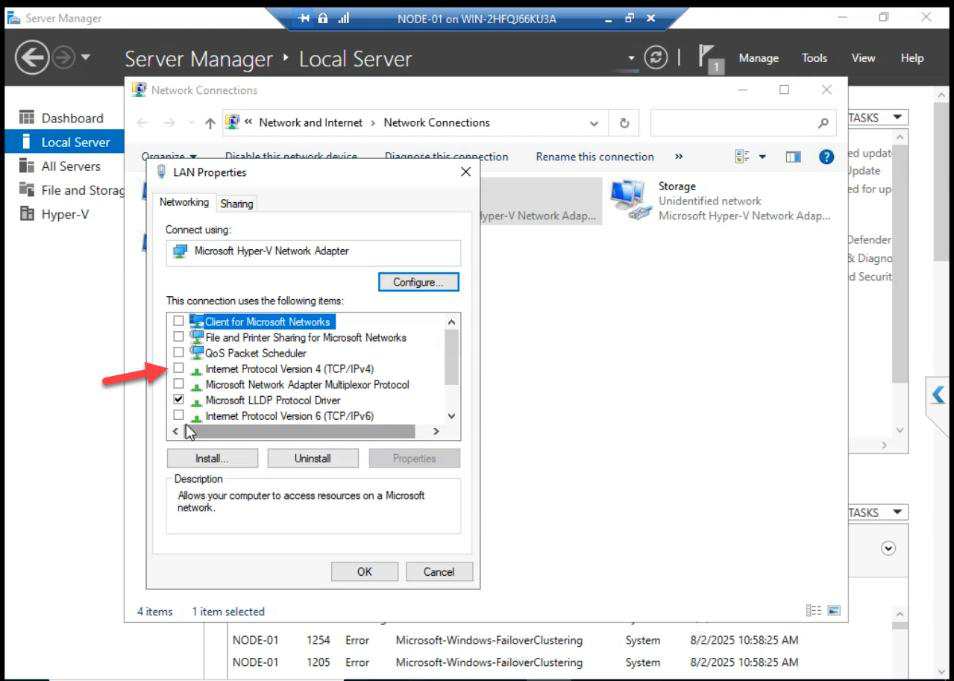Switch to the Sharing tab
This screenshot has height=681, width=954.
pos(237,203)
